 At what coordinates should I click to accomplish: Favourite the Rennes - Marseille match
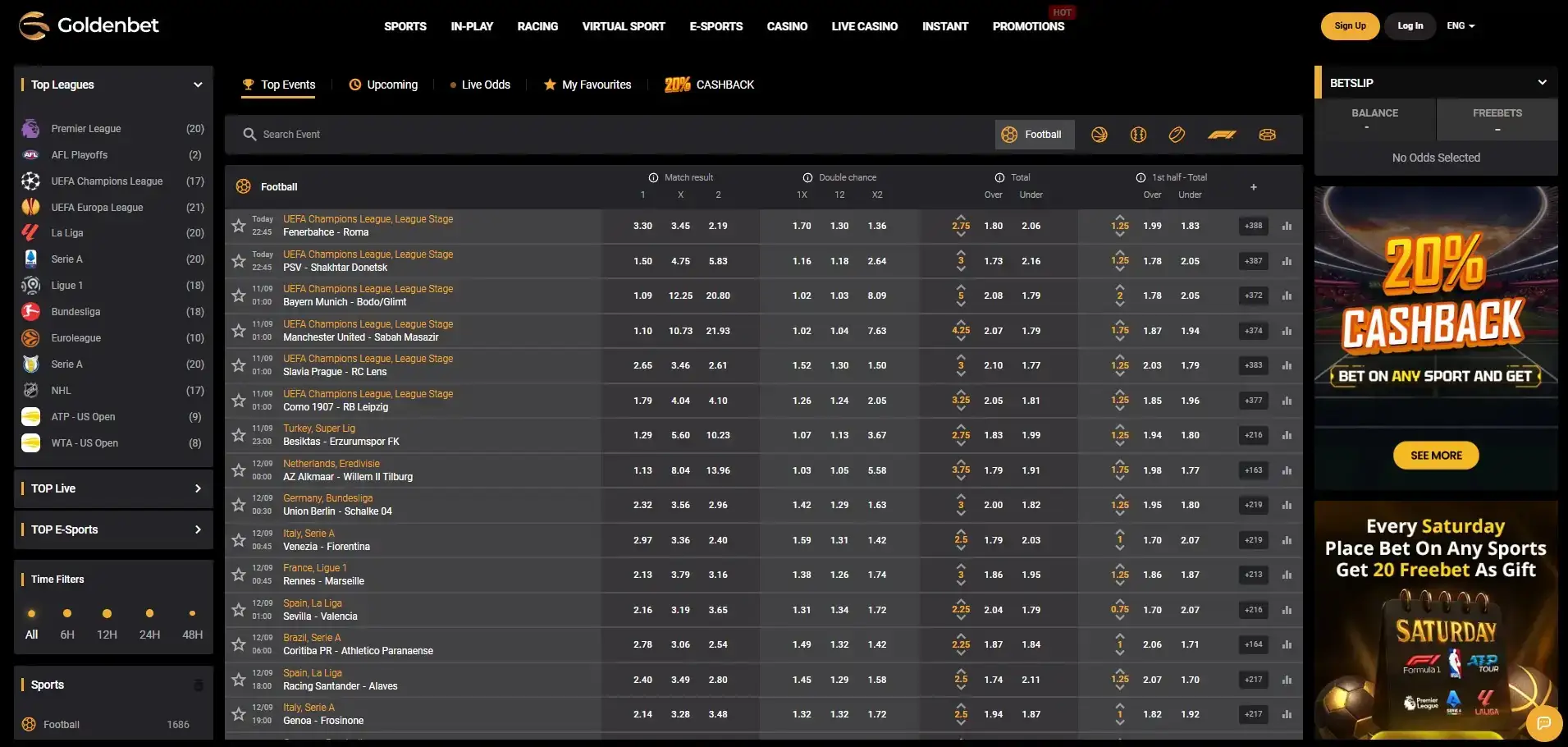click(x=239, y=574)
